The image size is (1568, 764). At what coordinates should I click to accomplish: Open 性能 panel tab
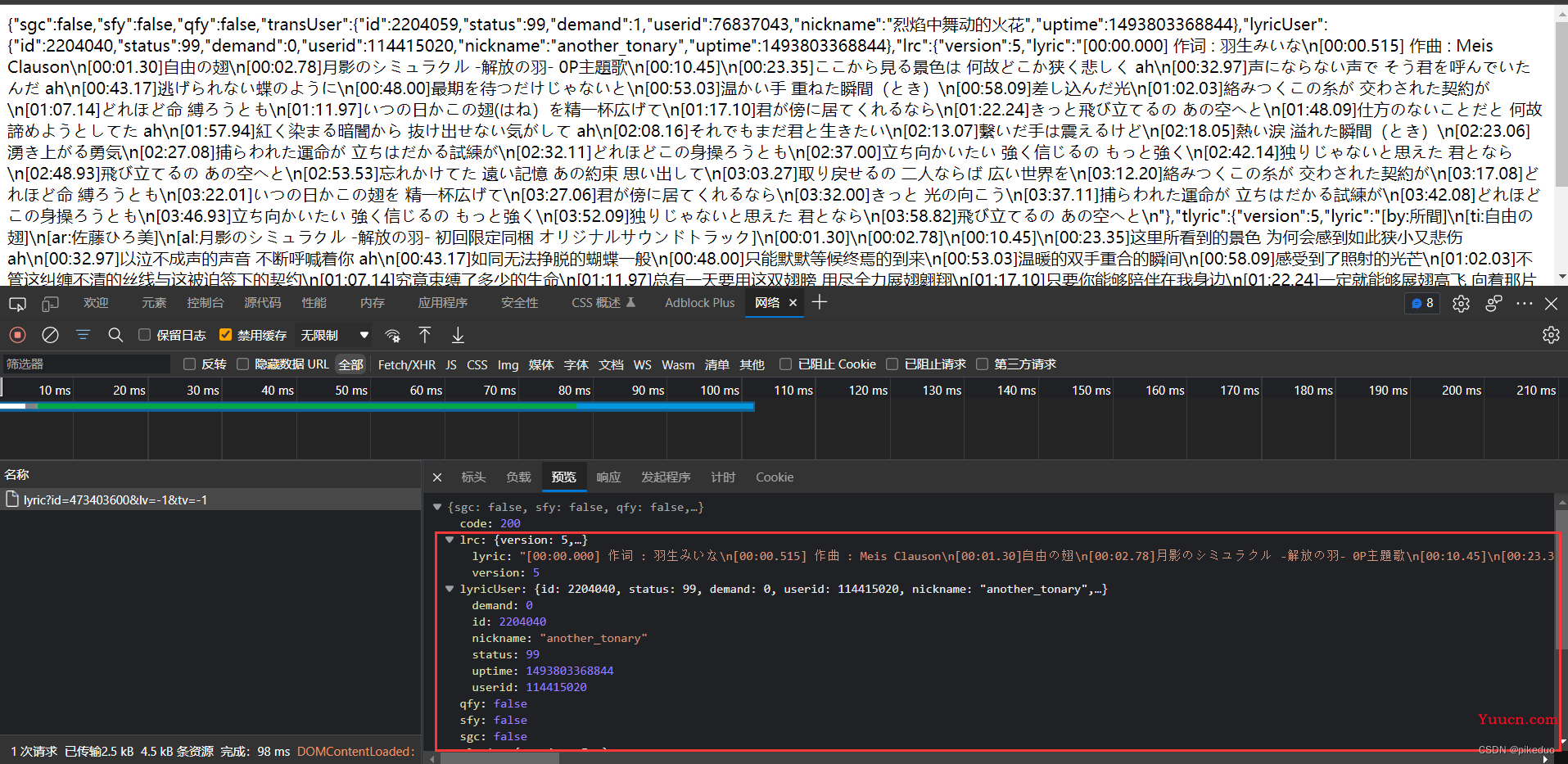(314, 303)
